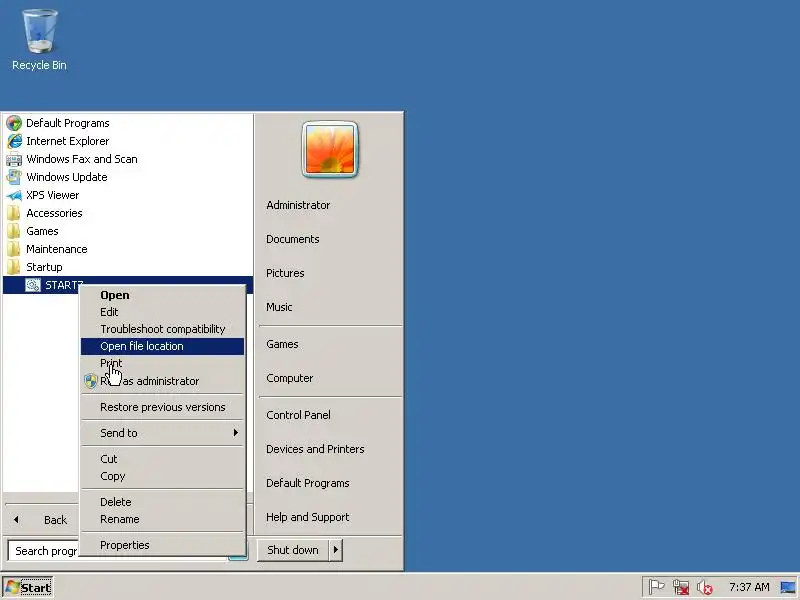Open Default Programs in the right pane
Viewport: 800px width, 600px height.
point(307,483)
